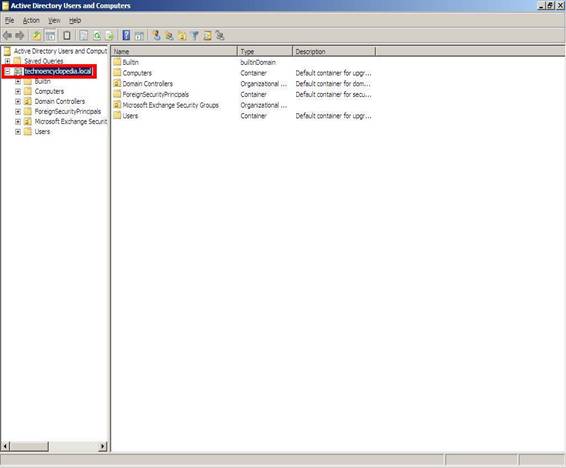Open the View menu
This screenshot has height=468, width=566.
pos(55,21)
